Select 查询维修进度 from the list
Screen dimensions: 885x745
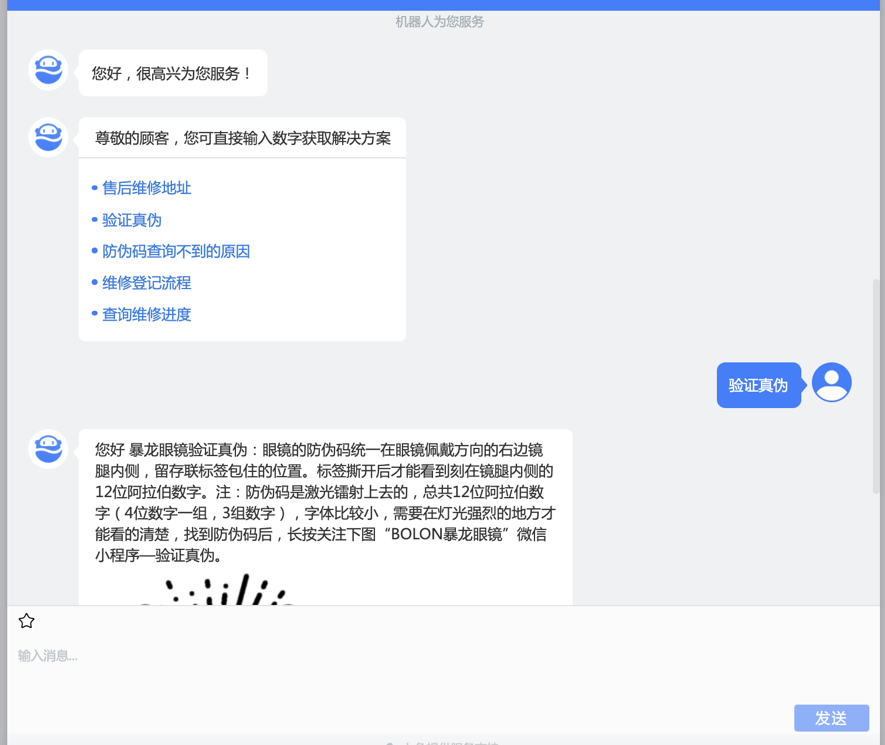point(146,314)
